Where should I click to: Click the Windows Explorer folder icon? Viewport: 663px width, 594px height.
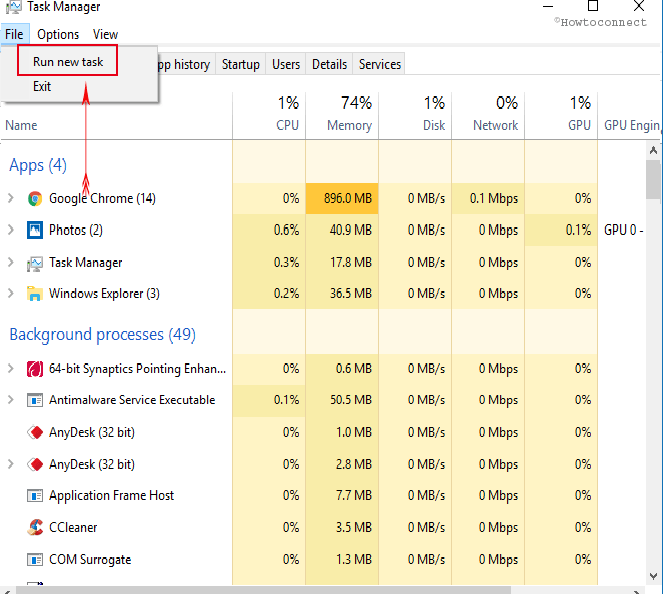click(x=35, y=293)
